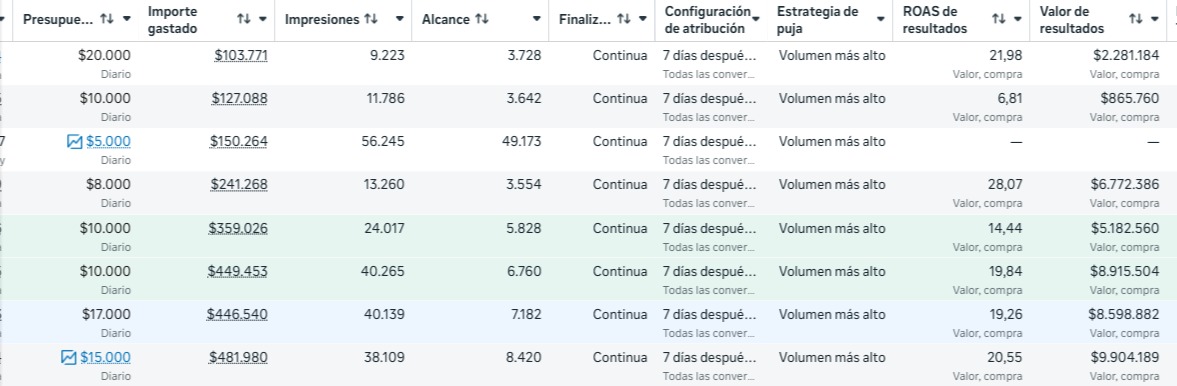
Task: Click the Estrategia de puja header label
Action: pyautogui.click(x=817, y=19)
